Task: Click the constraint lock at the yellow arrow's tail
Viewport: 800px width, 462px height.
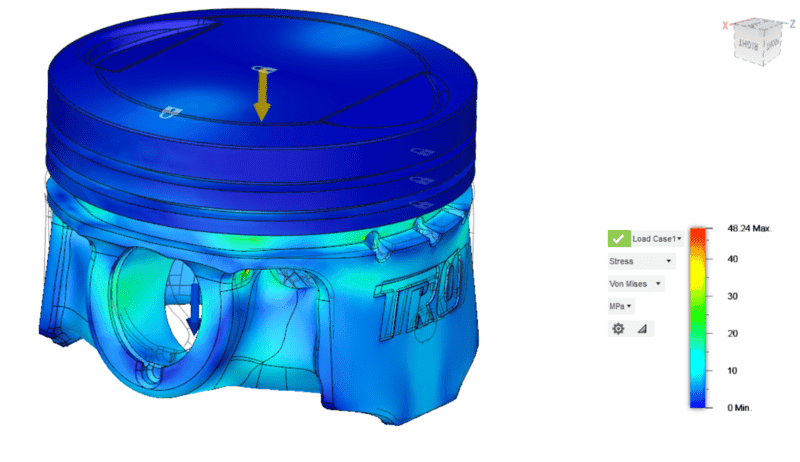Action: point(264,69)
